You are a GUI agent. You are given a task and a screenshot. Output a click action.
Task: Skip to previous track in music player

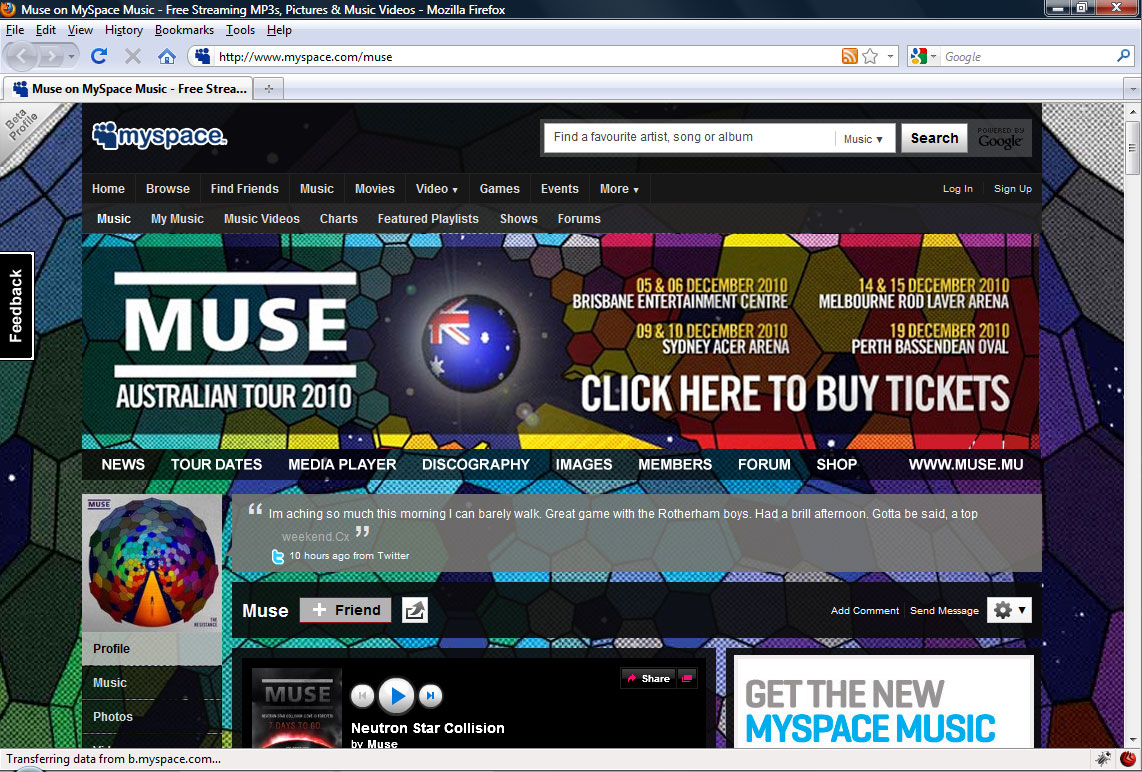pos(362,696)
